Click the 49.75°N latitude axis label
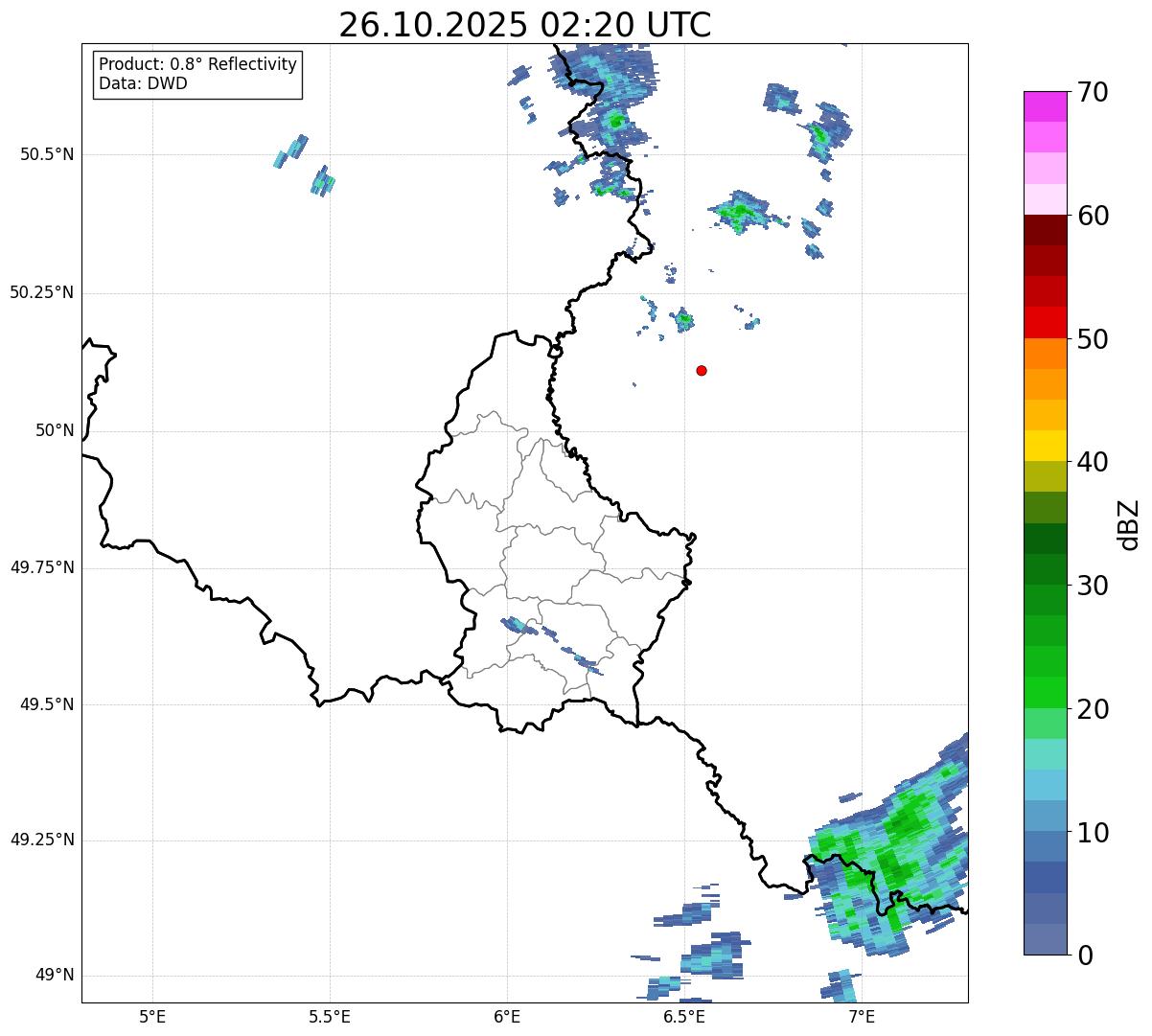 (x=41, y=567)
